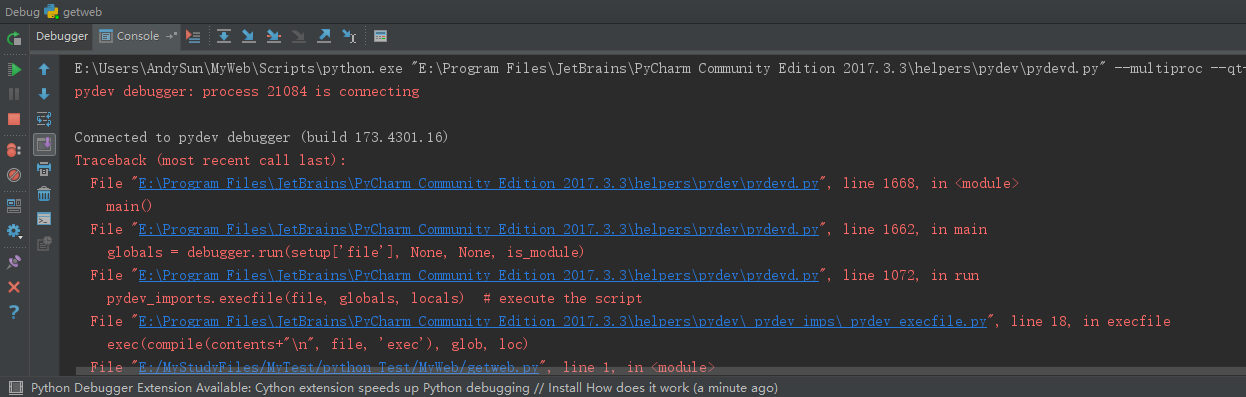
Task: Clear console with trash icon
Action: click(x=44, y=193)
